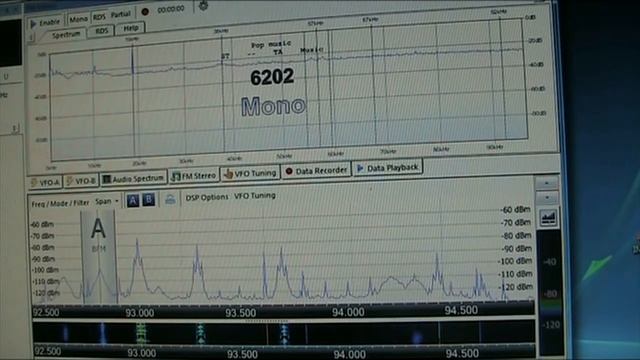
Task: Click the upper arrow button above the spectrum meter
Action: (547, 183)
